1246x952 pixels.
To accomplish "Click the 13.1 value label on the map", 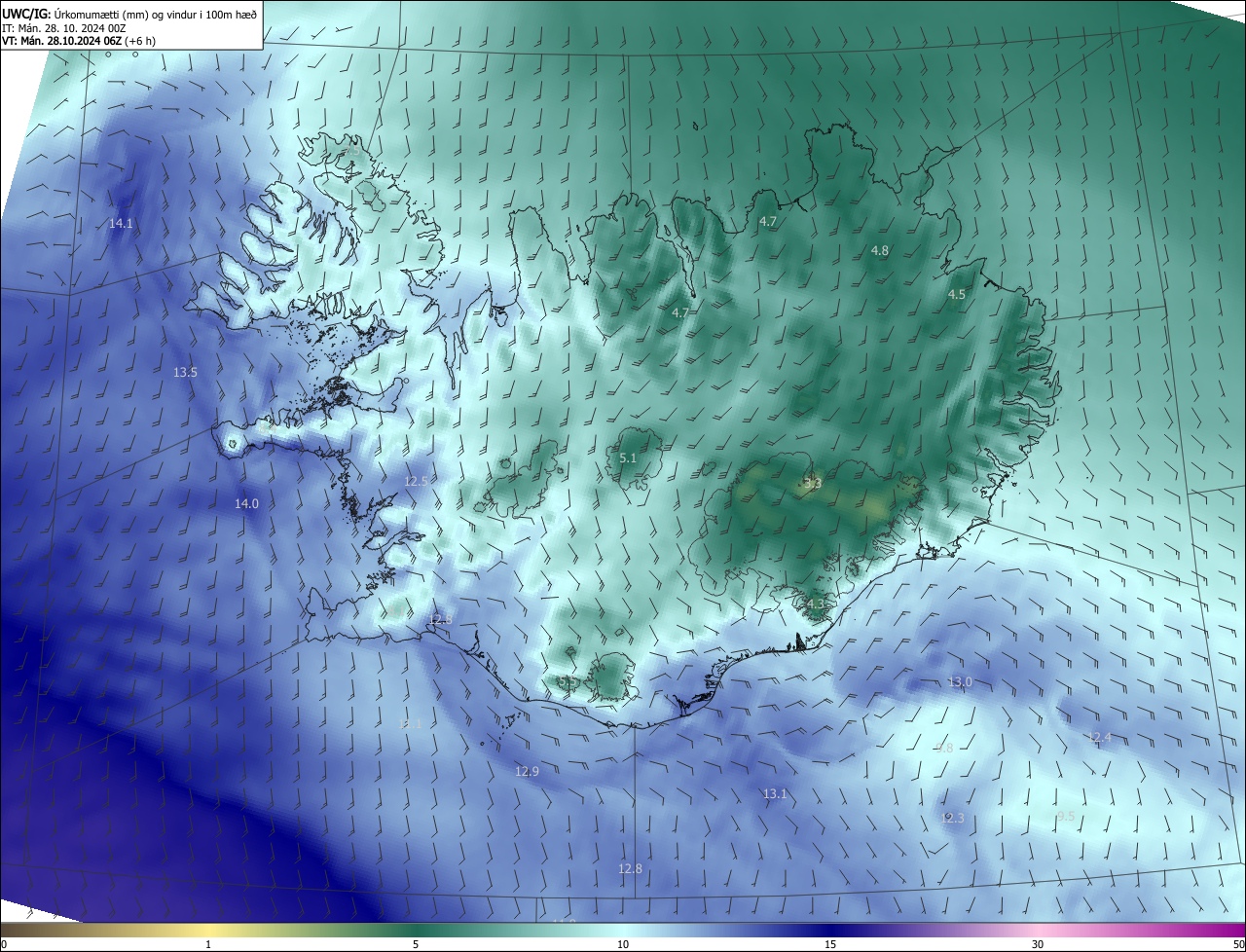I will (774, 794).
